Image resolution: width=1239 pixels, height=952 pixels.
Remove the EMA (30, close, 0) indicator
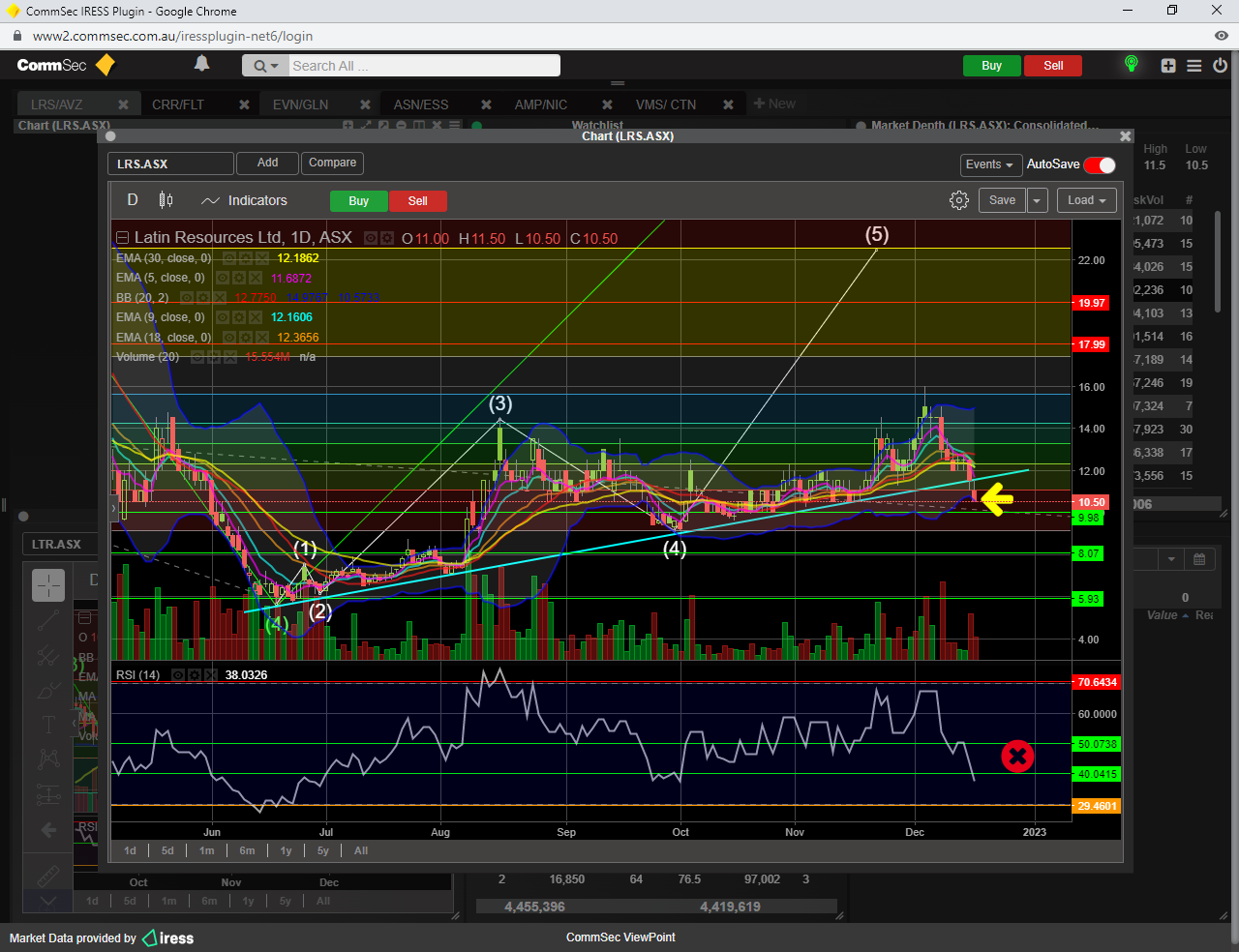(x=261, y=258)
